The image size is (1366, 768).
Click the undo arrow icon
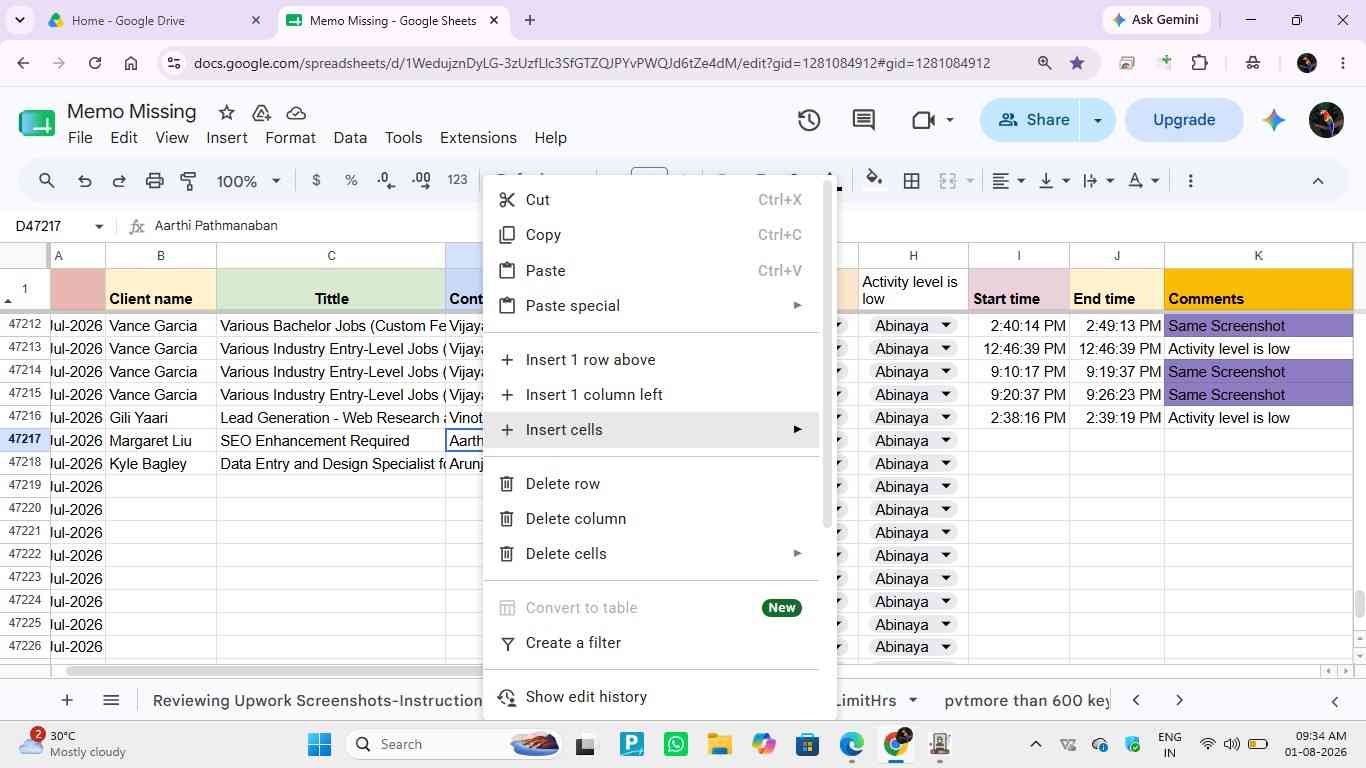coord(85,181)
